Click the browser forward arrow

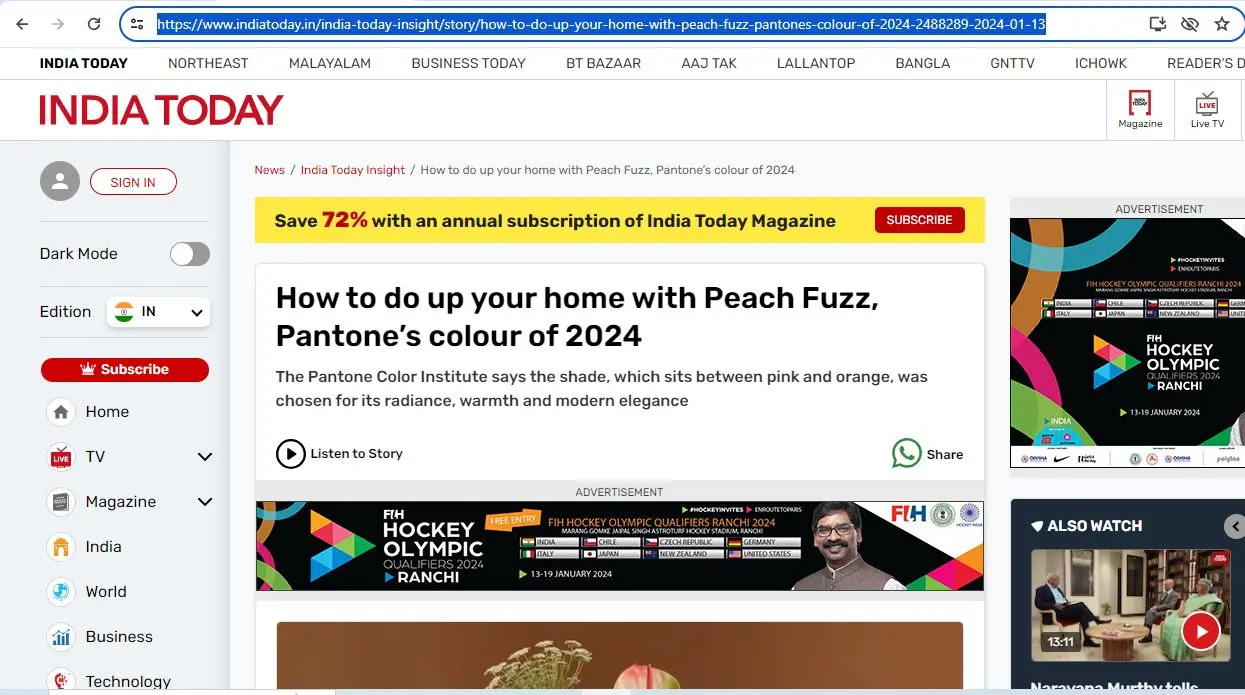(x=58, y=24)
